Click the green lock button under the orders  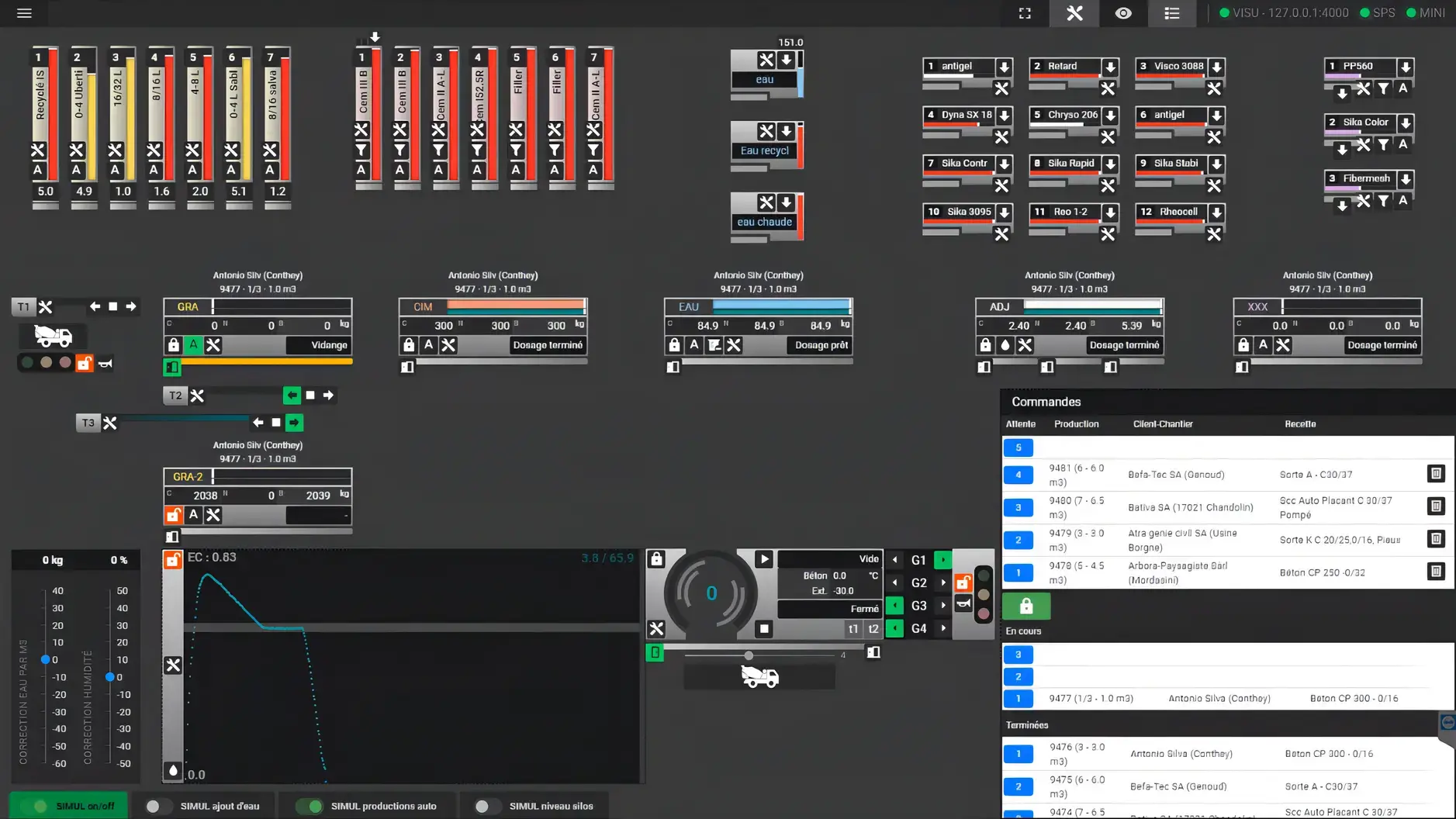coord(1025,606)
